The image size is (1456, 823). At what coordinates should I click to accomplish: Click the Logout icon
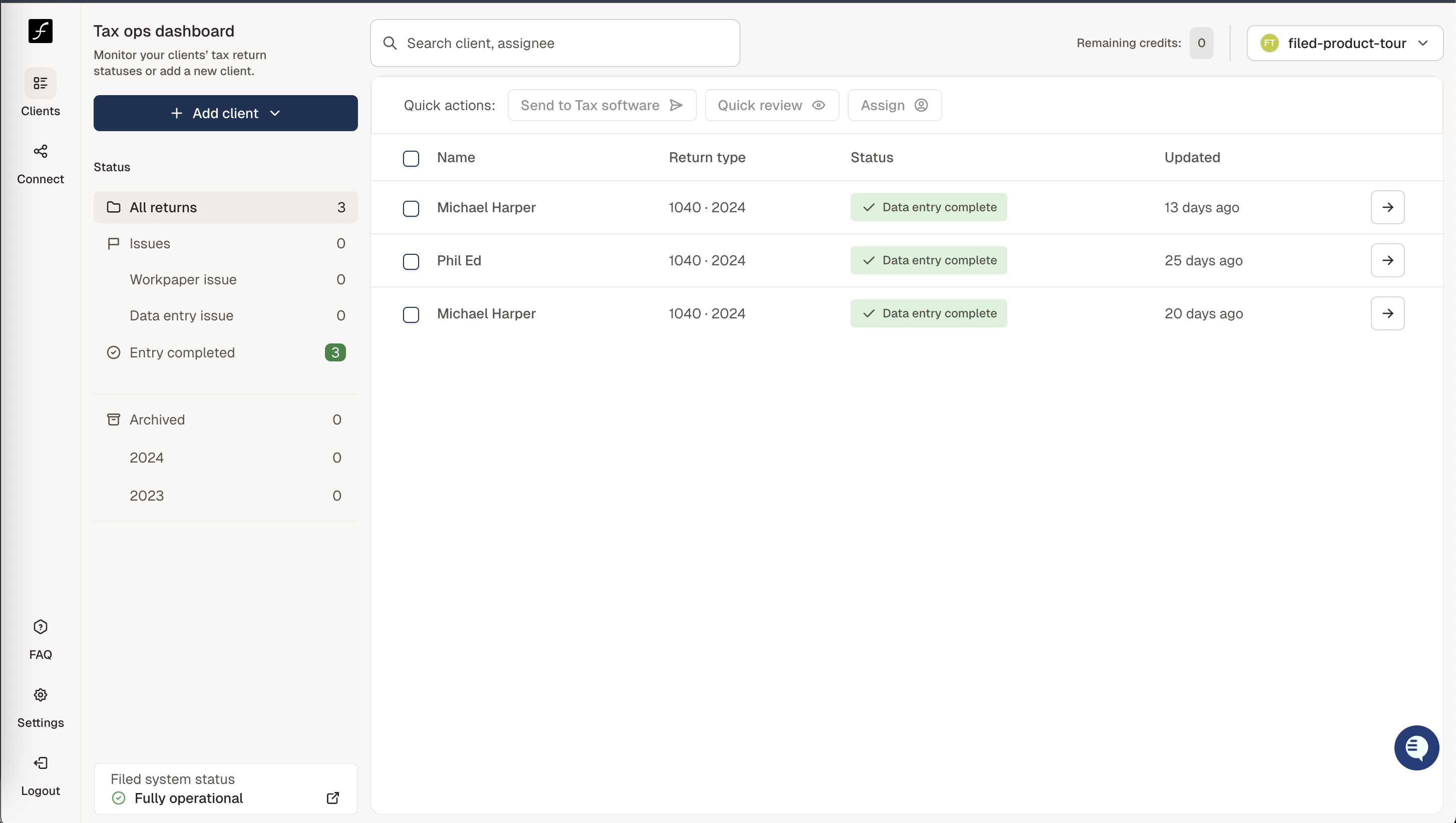click(40, 762)
